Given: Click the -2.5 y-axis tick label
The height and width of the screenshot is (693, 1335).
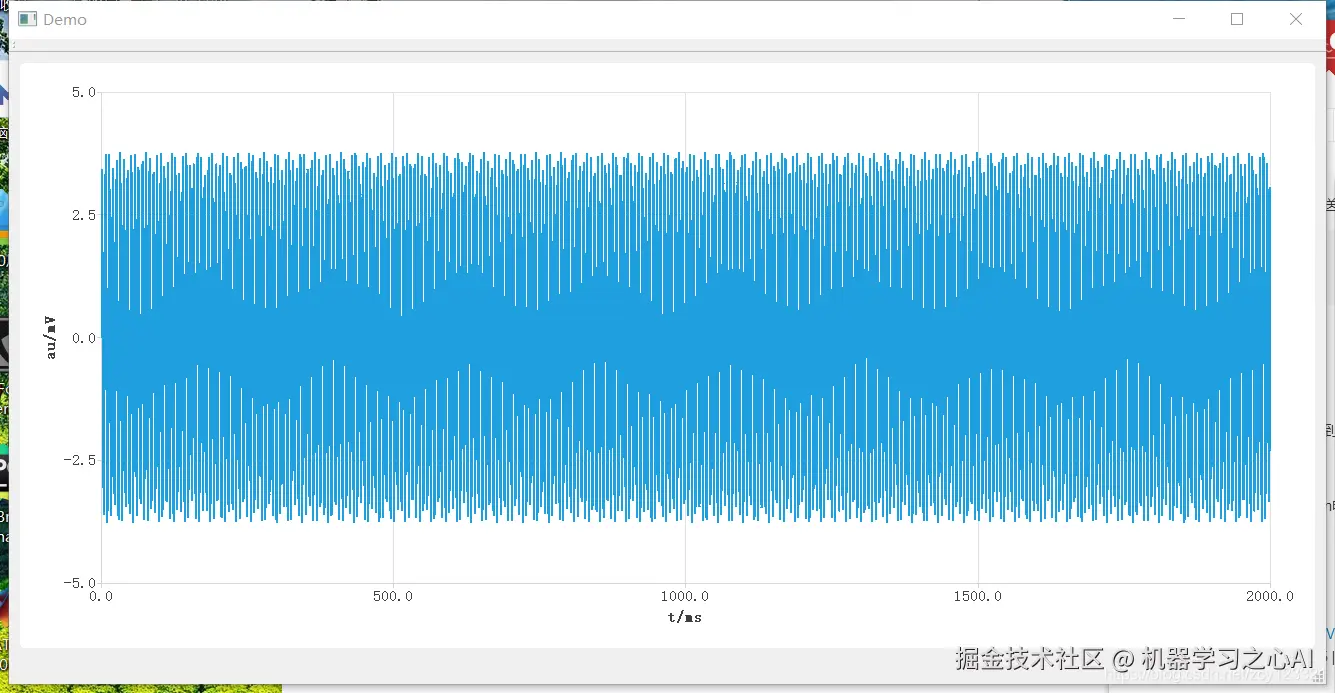Looking at the screenshot, I should [x=80, y=460].
